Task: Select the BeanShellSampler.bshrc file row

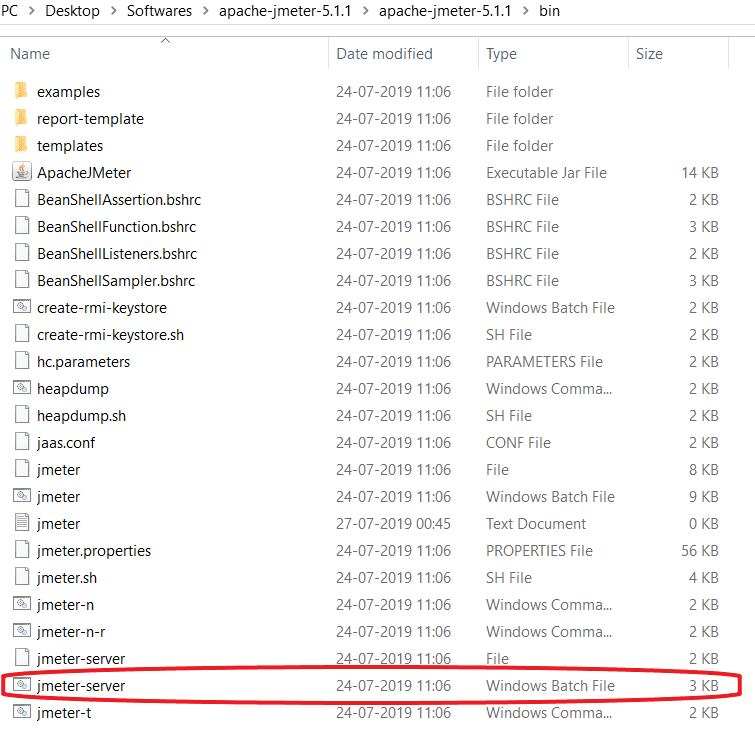Action: (x=116, y=280)
